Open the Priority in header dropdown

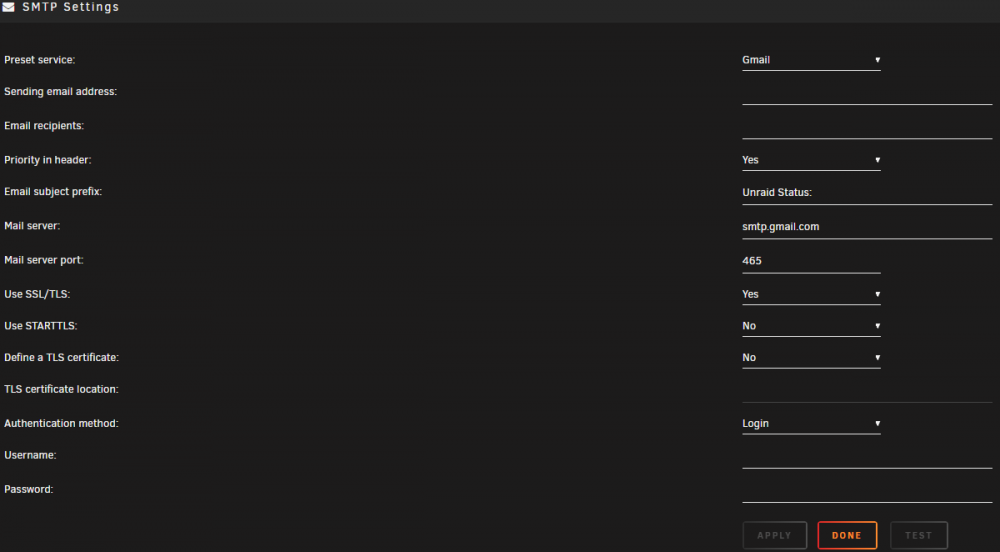[x=811, y=160]
